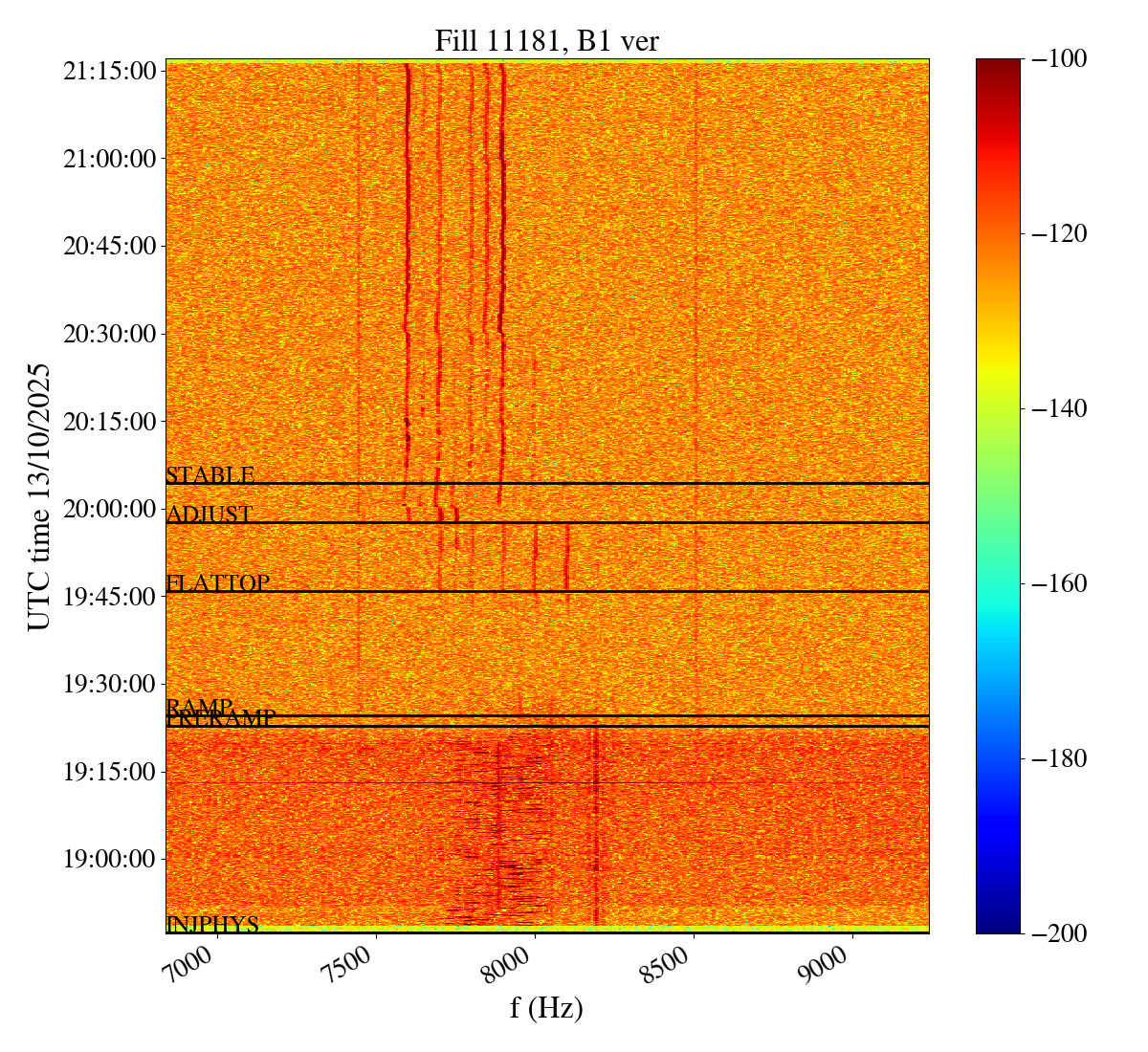Select the PRERAMP marker label
The width and height of the screenshot is (1148, 1052).
coord(221,719)
